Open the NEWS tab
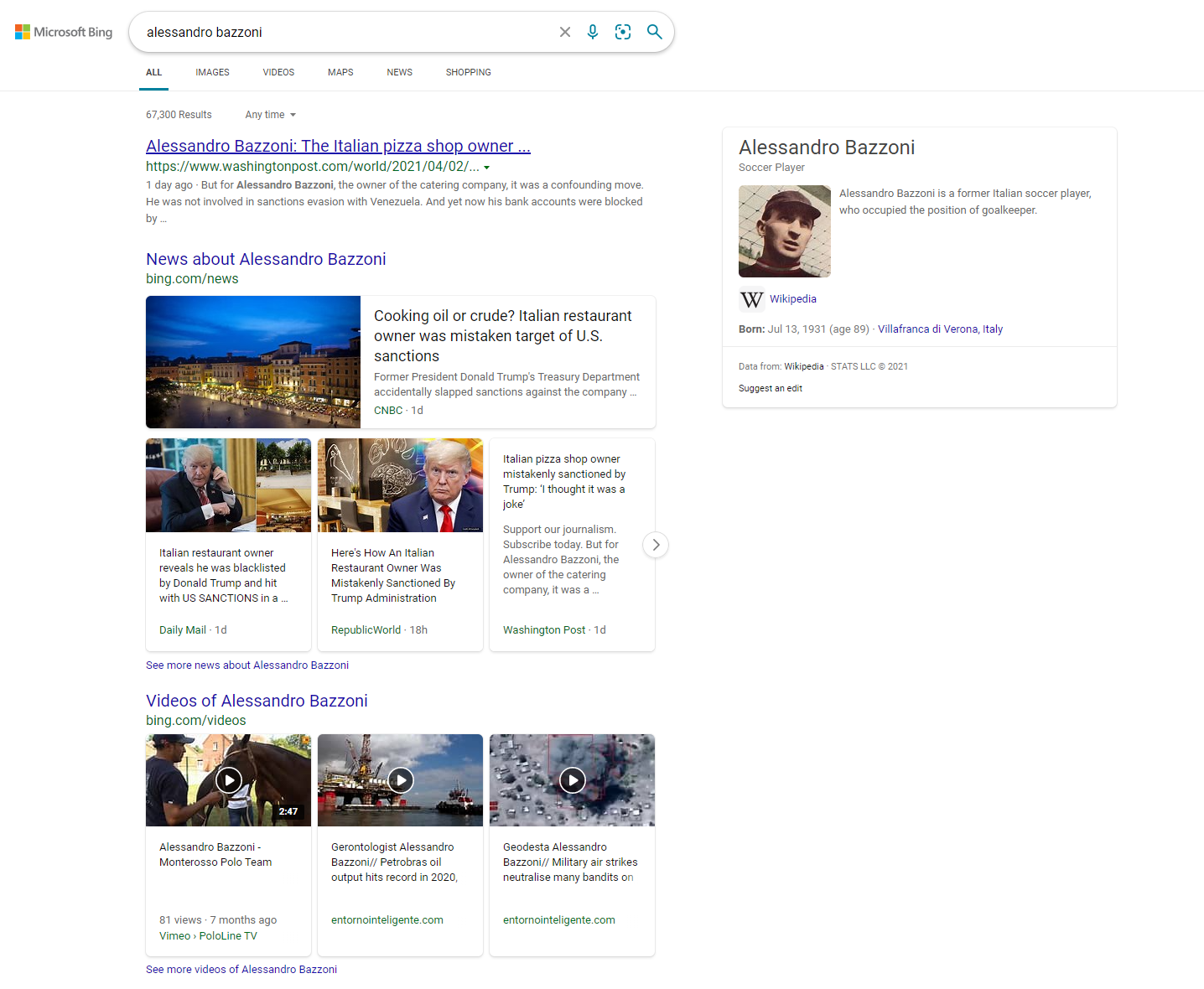 pyautogui.click(x=399, y=72)
